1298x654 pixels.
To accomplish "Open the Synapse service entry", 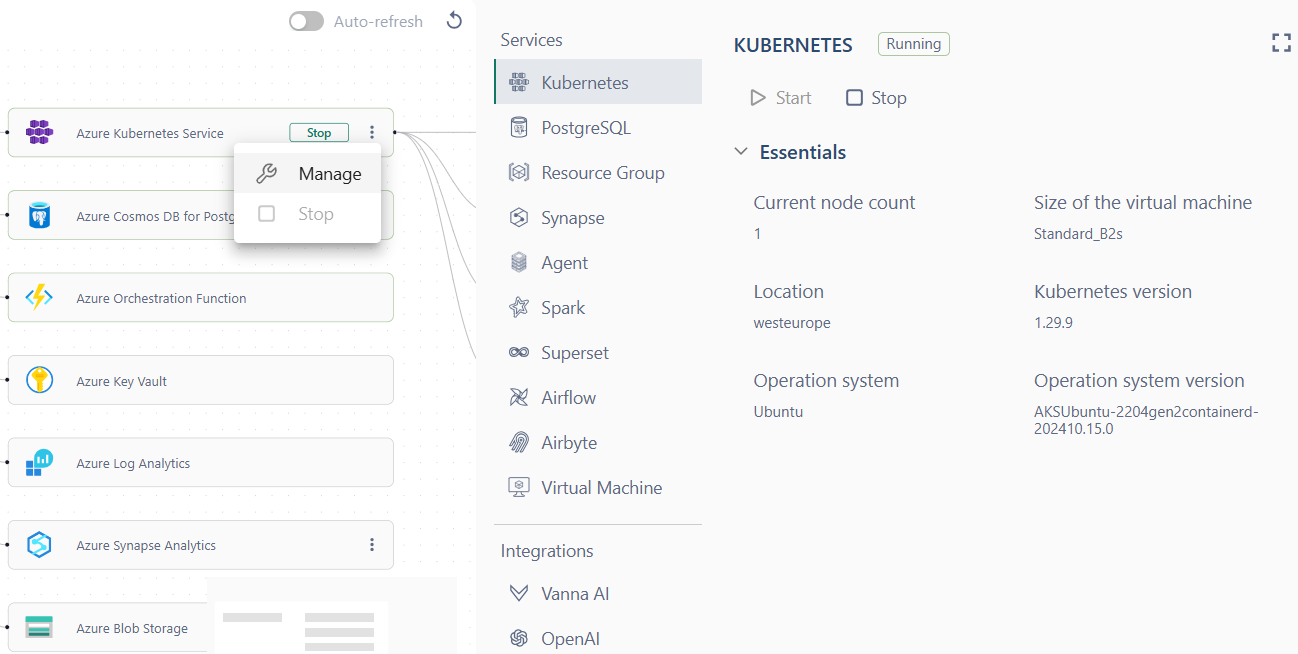I will click(598, 217).
